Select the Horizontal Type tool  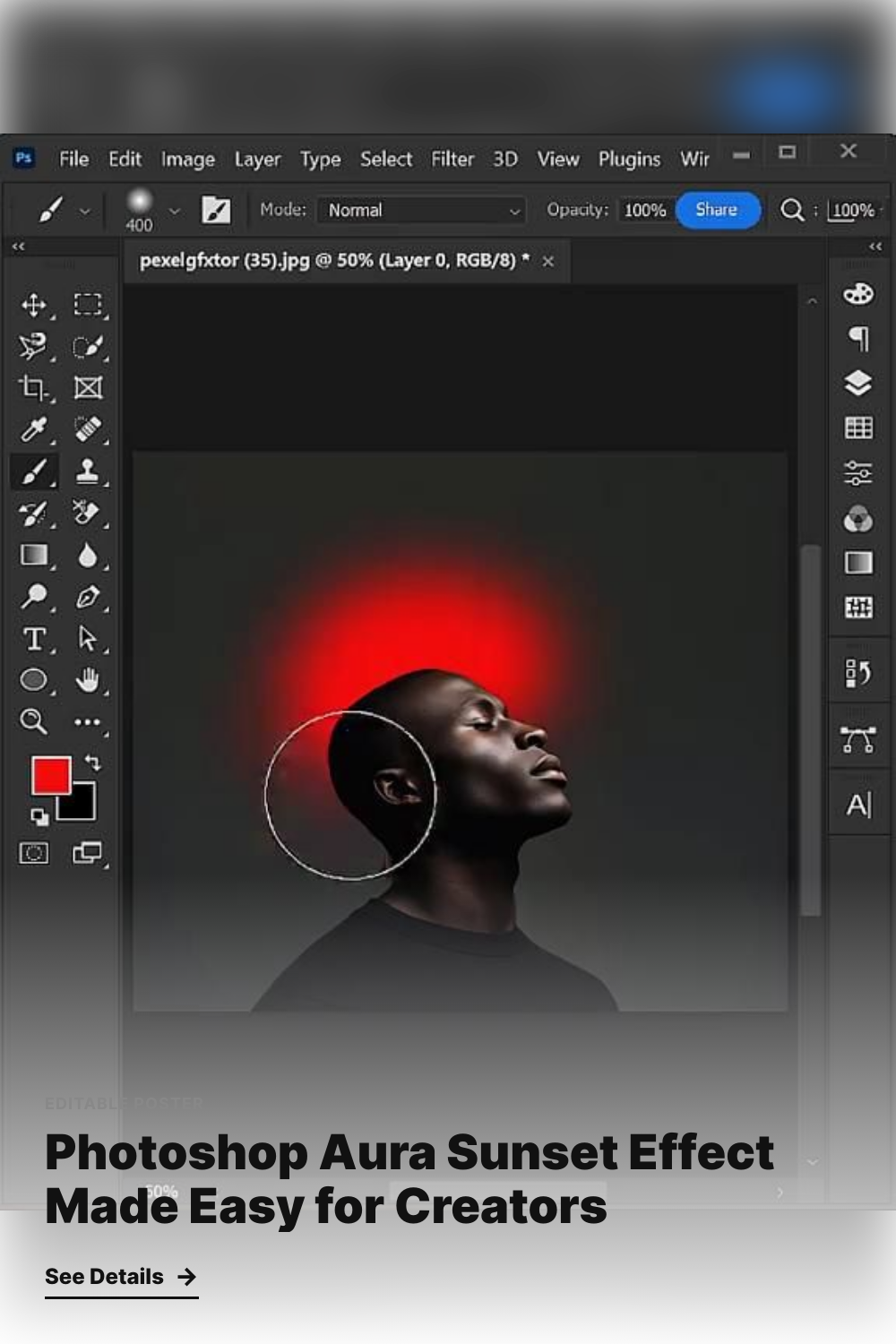tap(34, 639)
